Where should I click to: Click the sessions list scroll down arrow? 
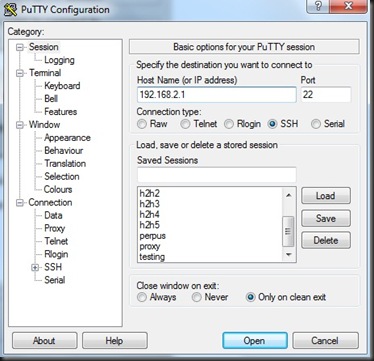tap(289, 255)
